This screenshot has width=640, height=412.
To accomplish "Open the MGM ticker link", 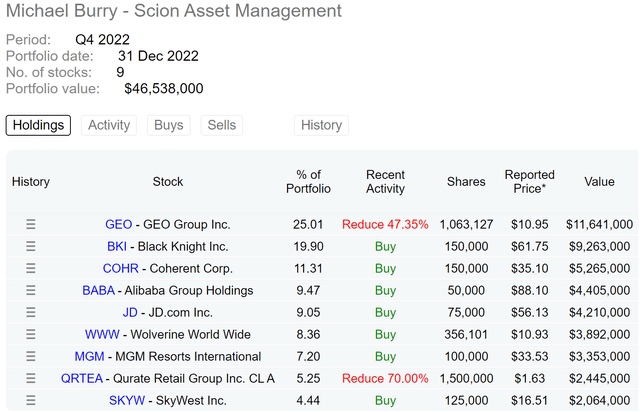I will pyautogui.click(x=89, y=356).
